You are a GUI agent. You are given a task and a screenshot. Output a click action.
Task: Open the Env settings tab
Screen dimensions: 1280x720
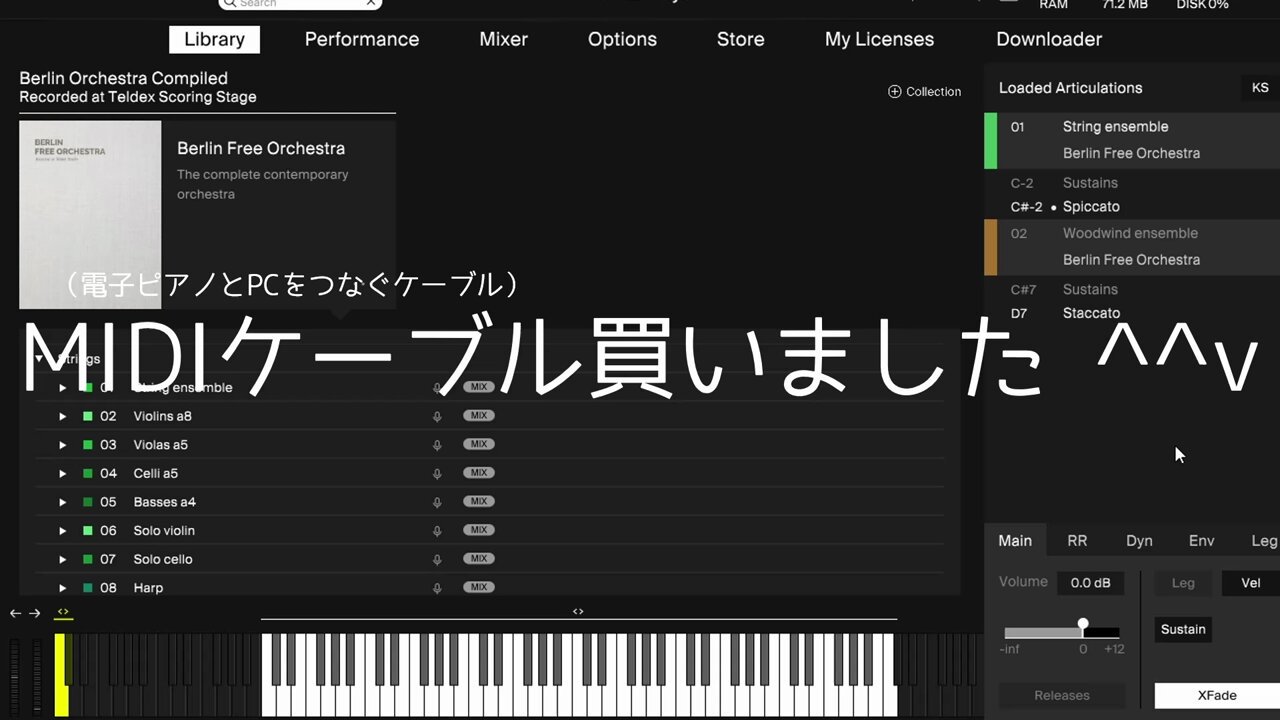coord(1201,540)
